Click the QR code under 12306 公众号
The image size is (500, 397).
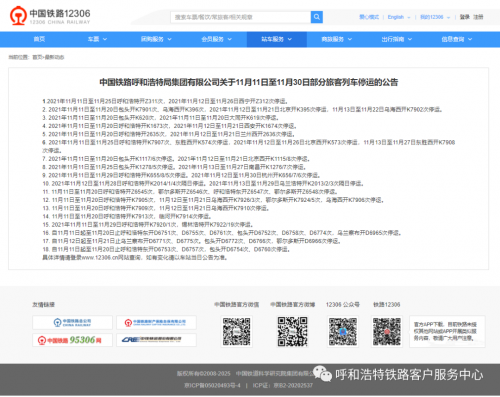[x=343, y=332]
